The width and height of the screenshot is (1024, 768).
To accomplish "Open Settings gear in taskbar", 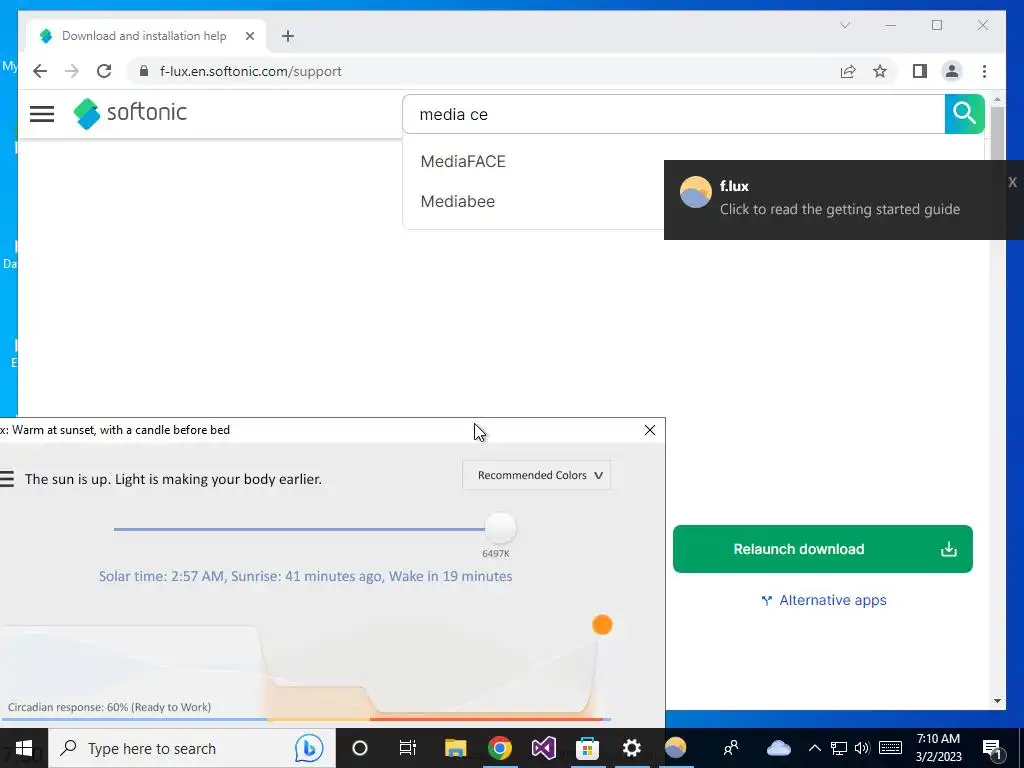I will click(632, 748).
